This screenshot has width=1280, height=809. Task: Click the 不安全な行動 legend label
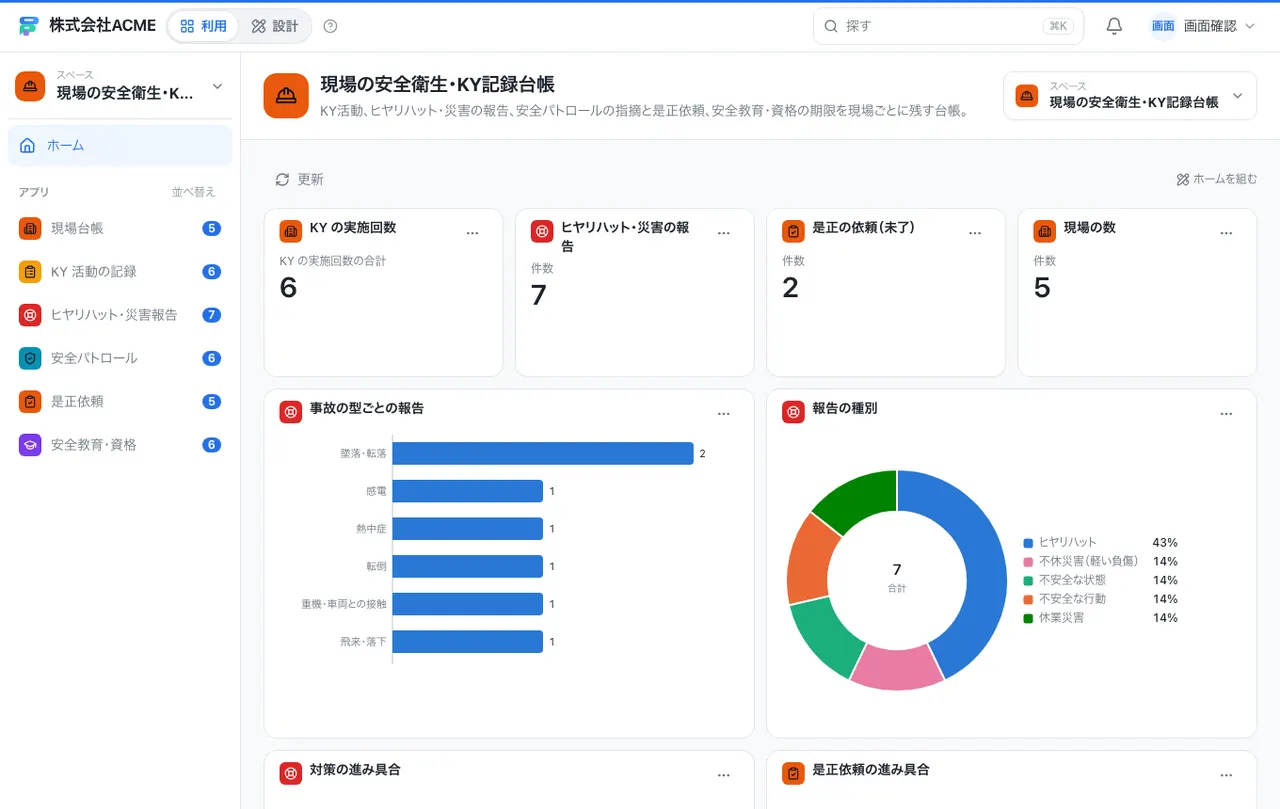click(1072, 599)
